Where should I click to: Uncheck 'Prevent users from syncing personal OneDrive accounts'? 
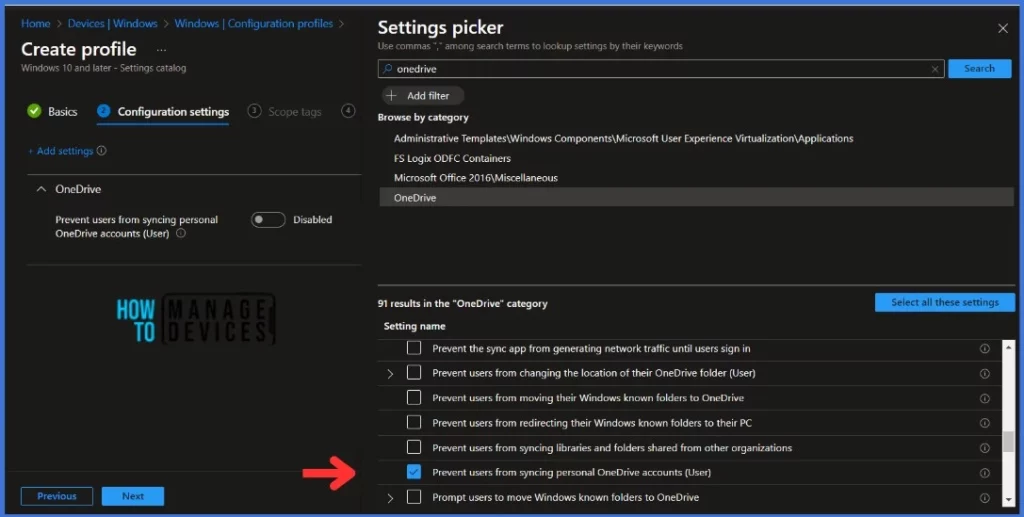tap(414, 472)
